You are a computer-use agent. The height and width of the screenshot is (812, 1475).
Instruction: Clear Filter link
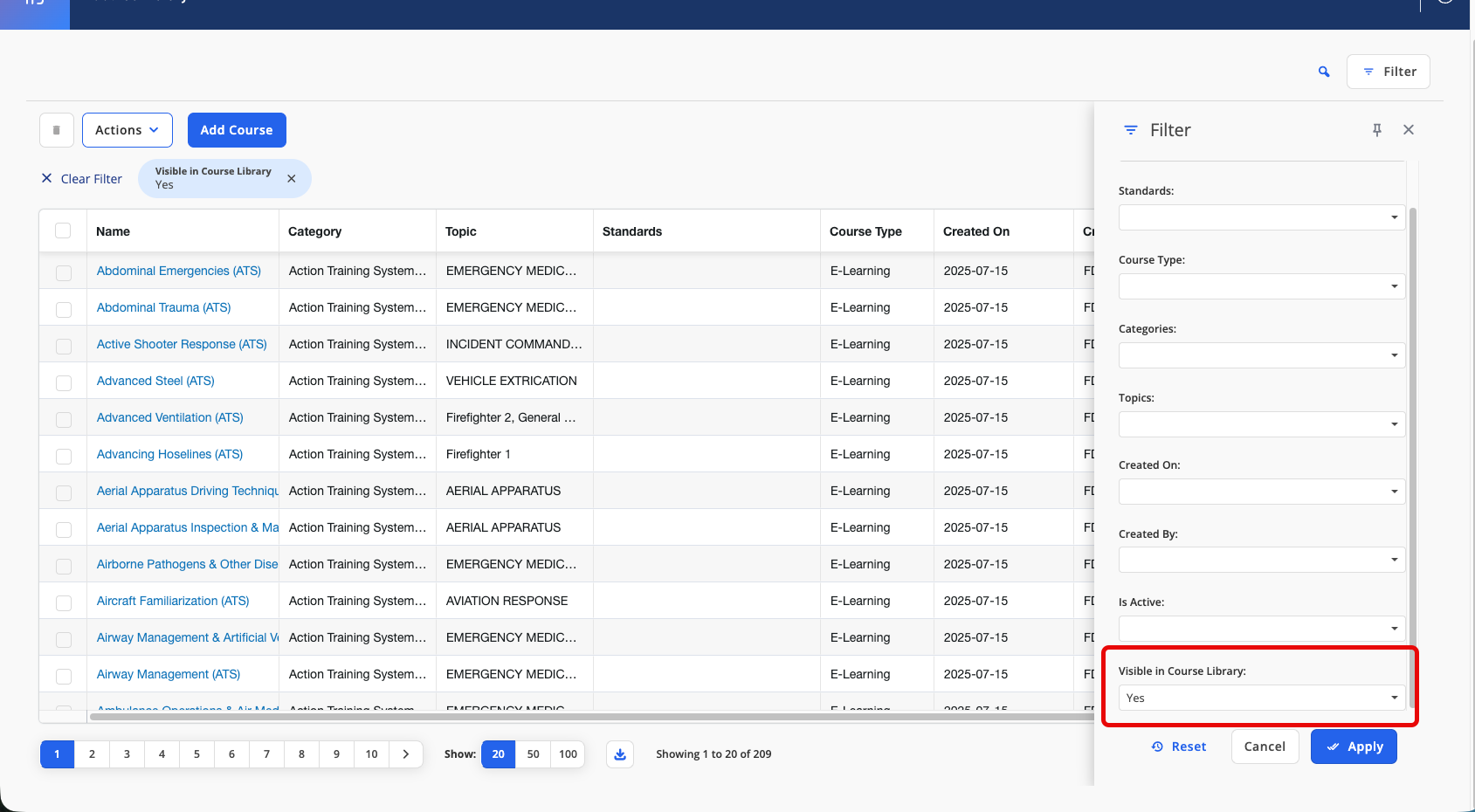click(82, 179)
